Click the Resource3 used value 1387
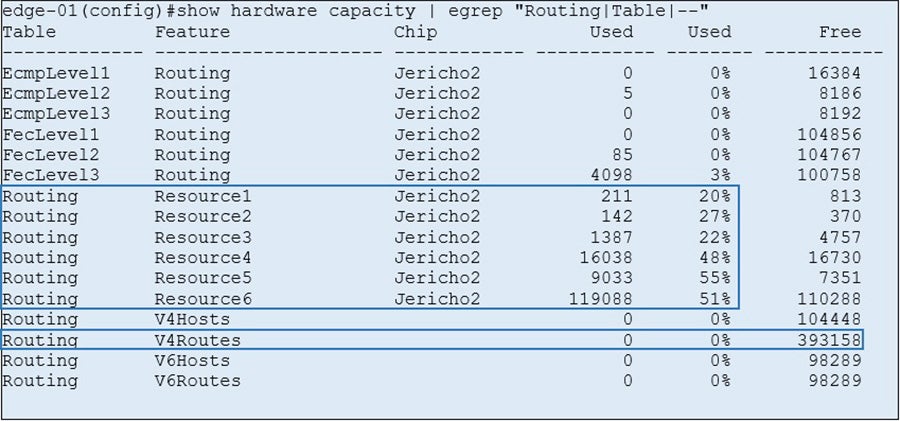The width and height of the screenshot is (900, 421). 610,237
